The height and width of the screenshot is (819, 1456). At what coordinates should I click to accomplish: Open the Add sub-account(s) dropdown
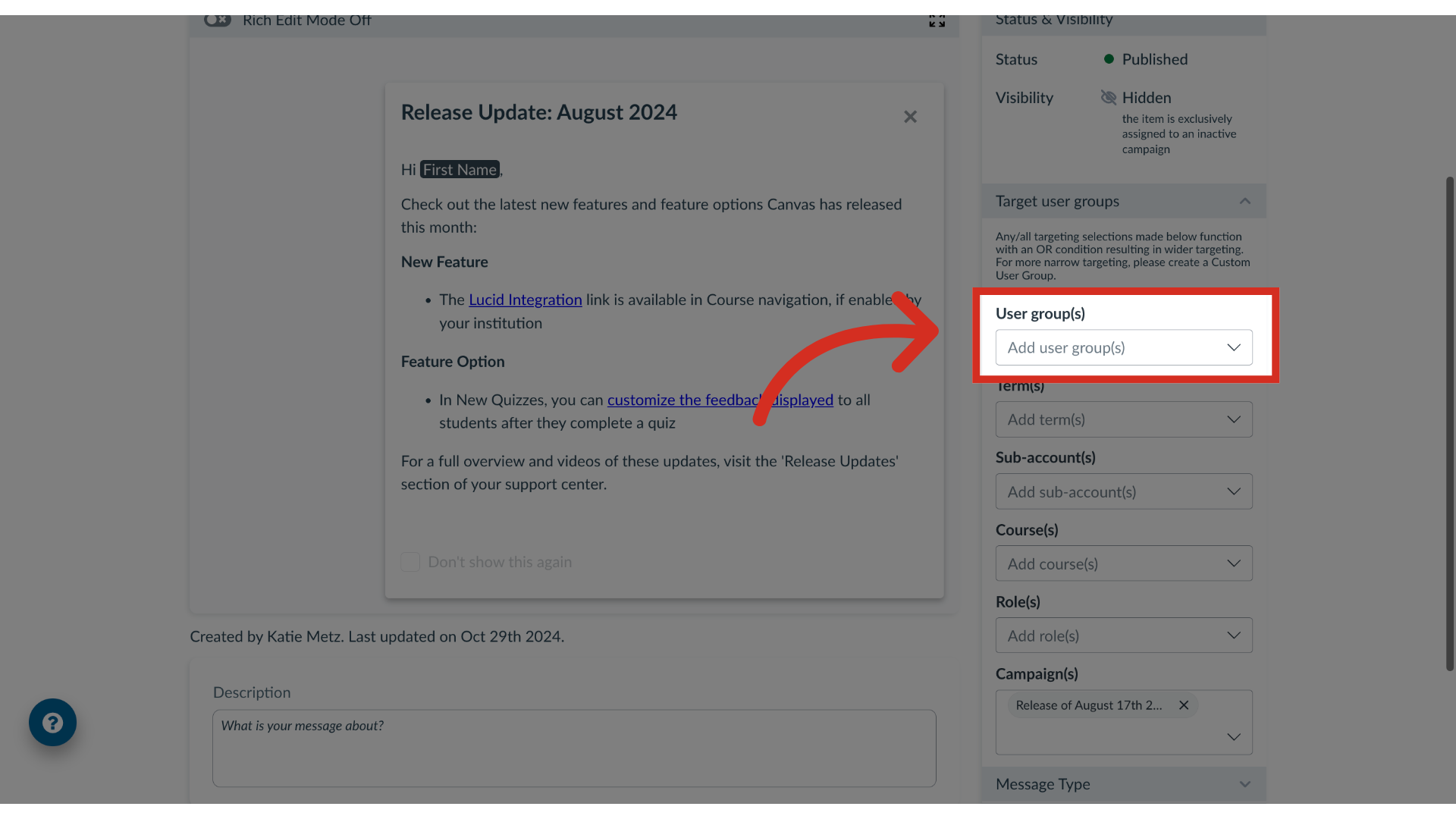1124,491
